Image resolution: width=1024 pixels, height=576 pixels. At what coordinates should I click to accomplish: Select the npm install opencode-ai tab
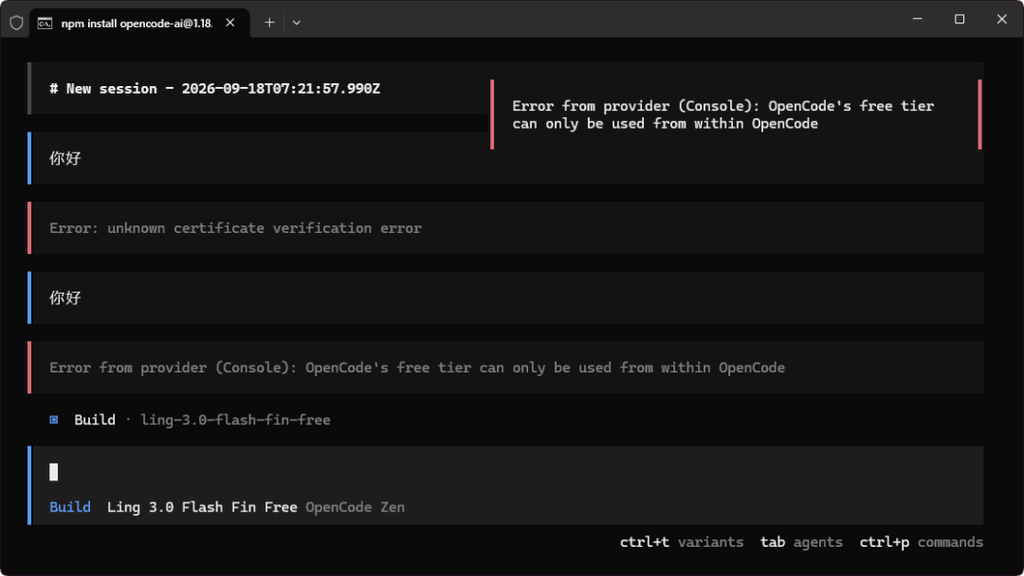point(138,23)
